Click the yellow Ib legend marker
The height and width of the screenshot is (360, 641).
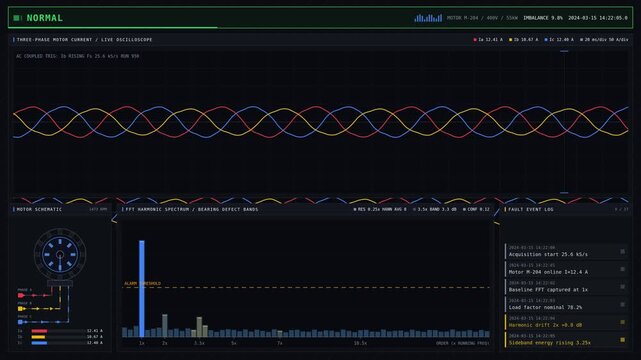510,40
